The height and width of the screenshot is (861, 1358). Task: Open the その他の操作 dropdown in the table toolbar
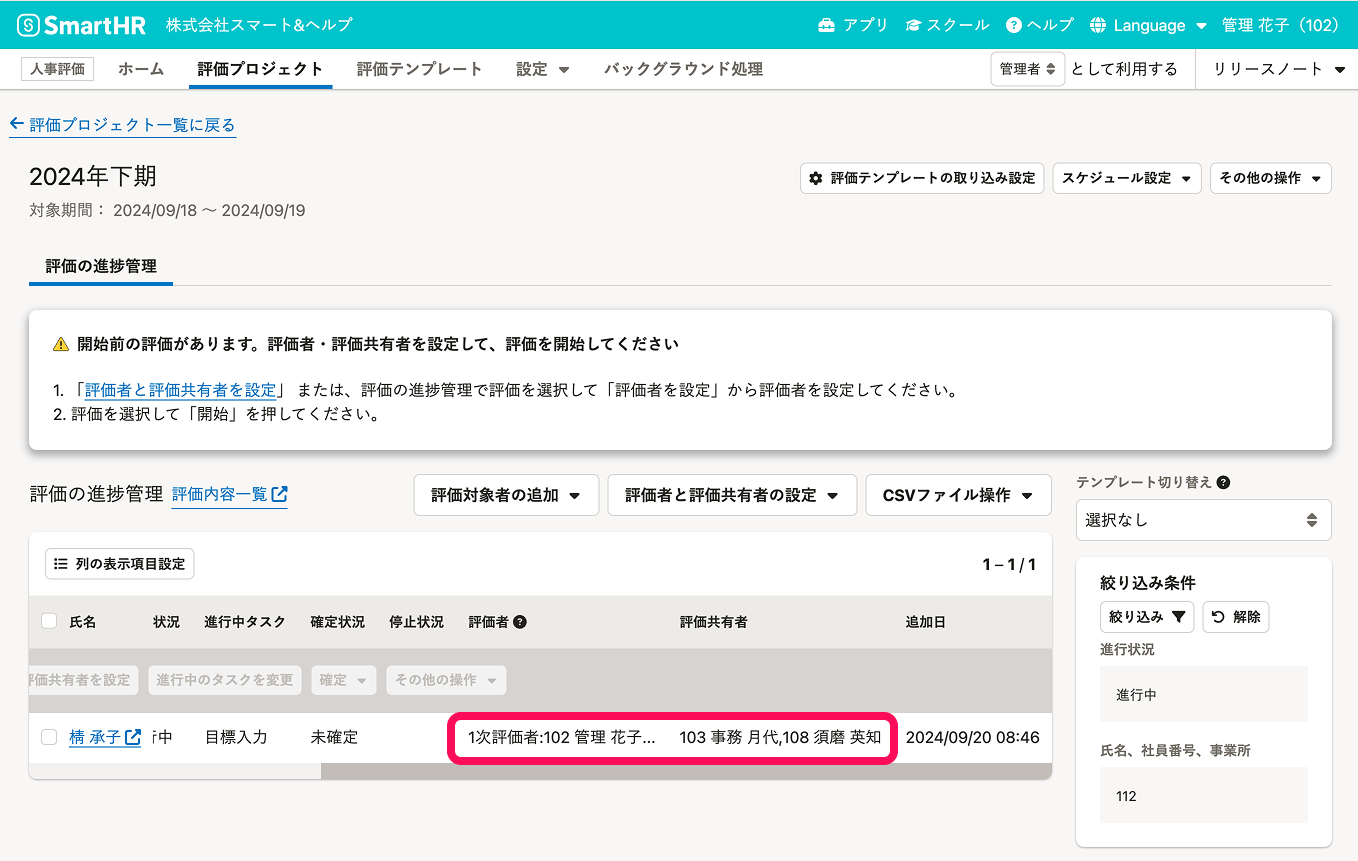tap(446, 680)
